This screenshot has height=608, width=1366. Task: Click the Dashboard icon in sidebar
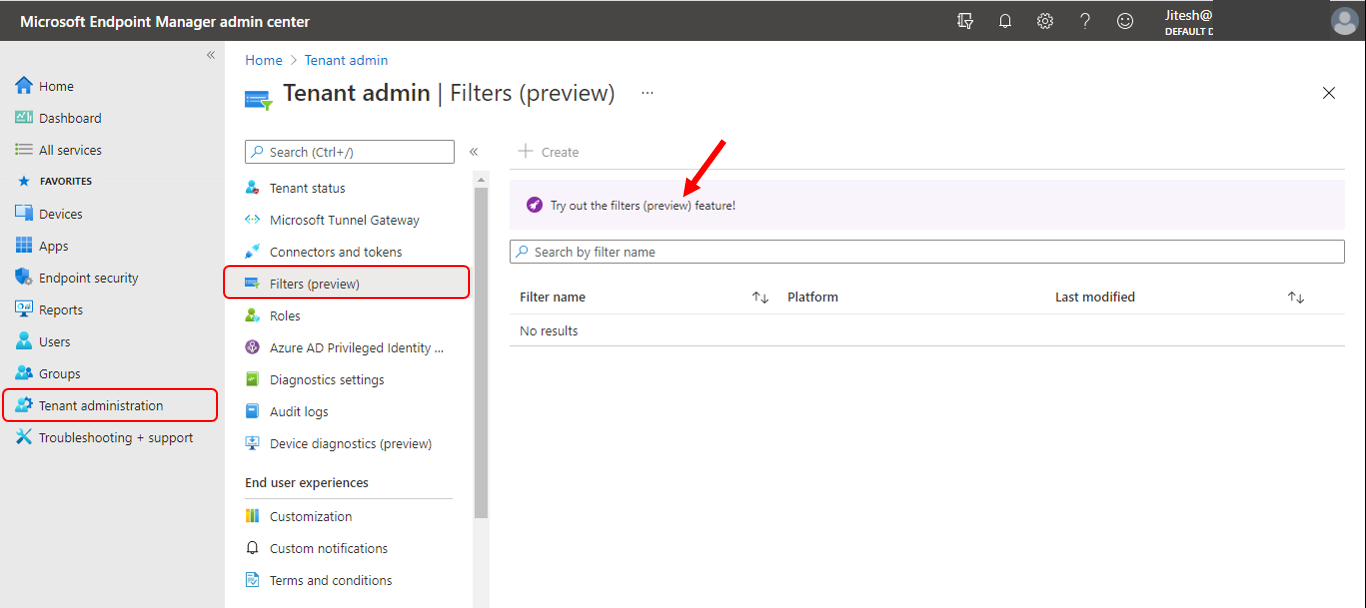pos(24,118)
